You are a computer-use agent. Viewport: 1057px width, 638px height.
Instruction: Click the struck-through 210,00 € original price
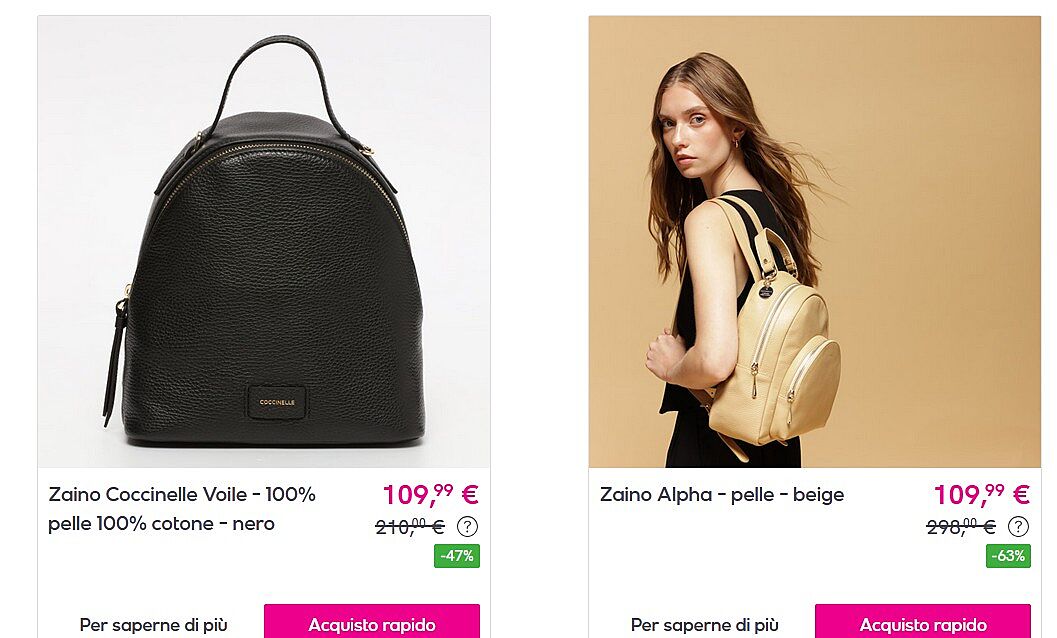(410, 526)
